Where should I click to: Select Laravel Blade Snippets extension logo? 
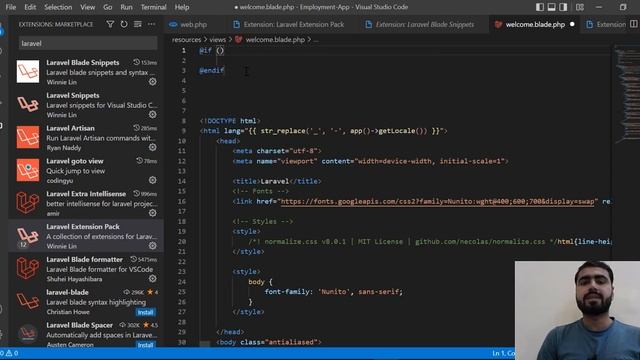click(28, 71)
